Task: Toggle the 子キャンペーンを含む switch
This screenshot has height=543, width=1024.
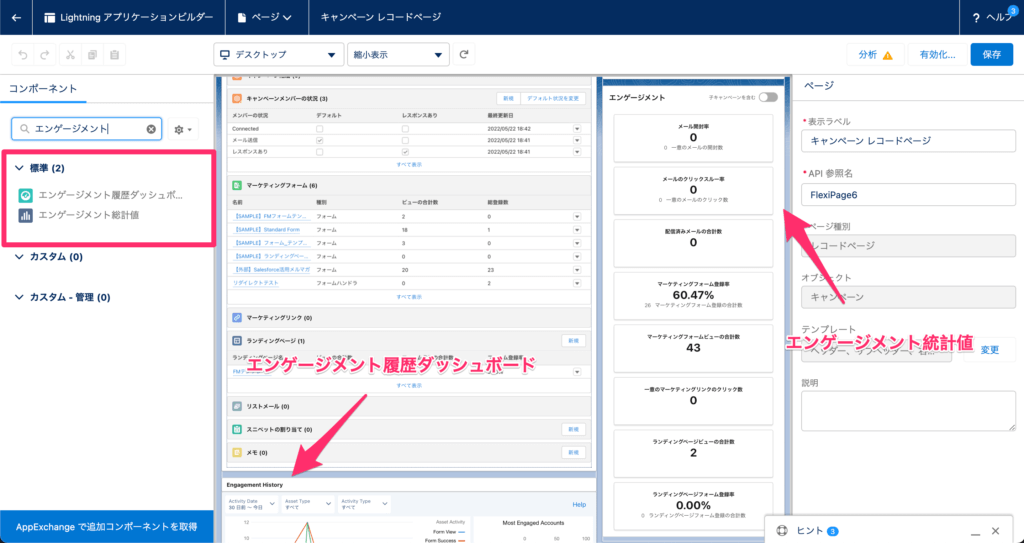Action: 767,98
